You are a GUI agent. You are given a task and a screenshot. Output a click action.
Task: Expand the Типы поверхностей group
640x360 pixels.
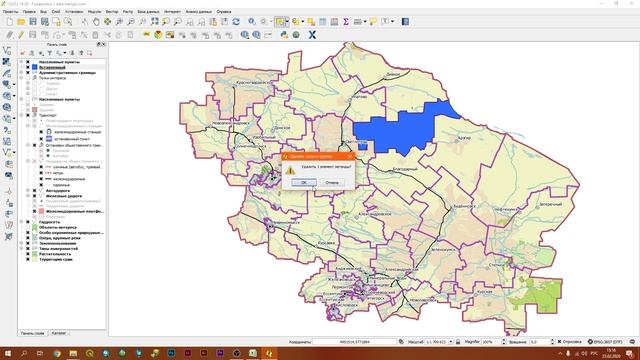tap(21, 249)
